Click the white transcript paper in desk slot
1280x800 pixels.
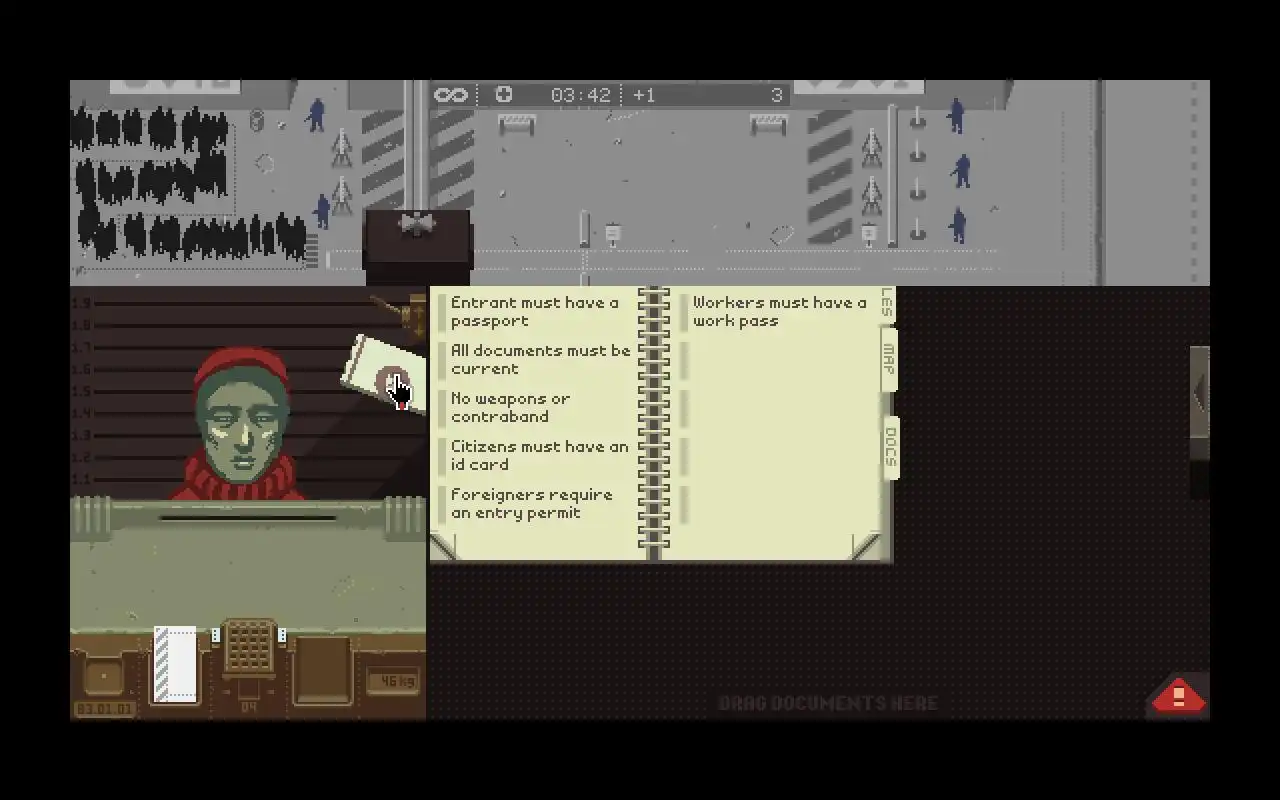coord(175,664)
